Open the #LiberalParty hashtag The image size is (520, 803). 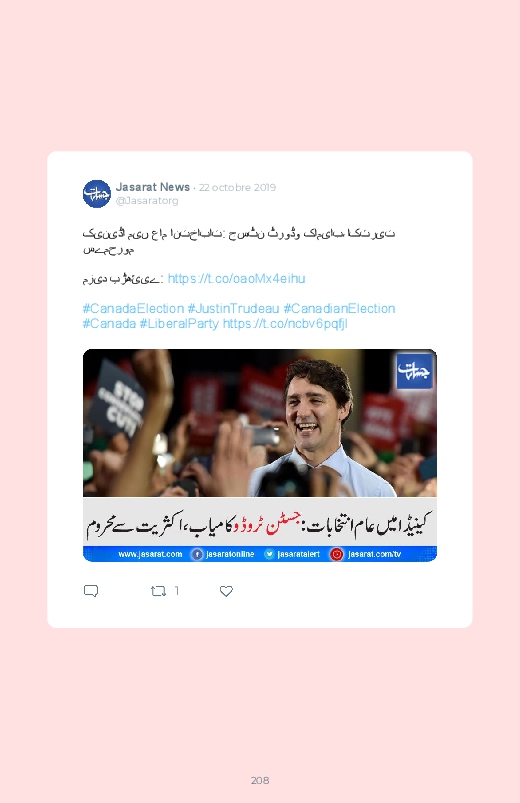point(179,324)
